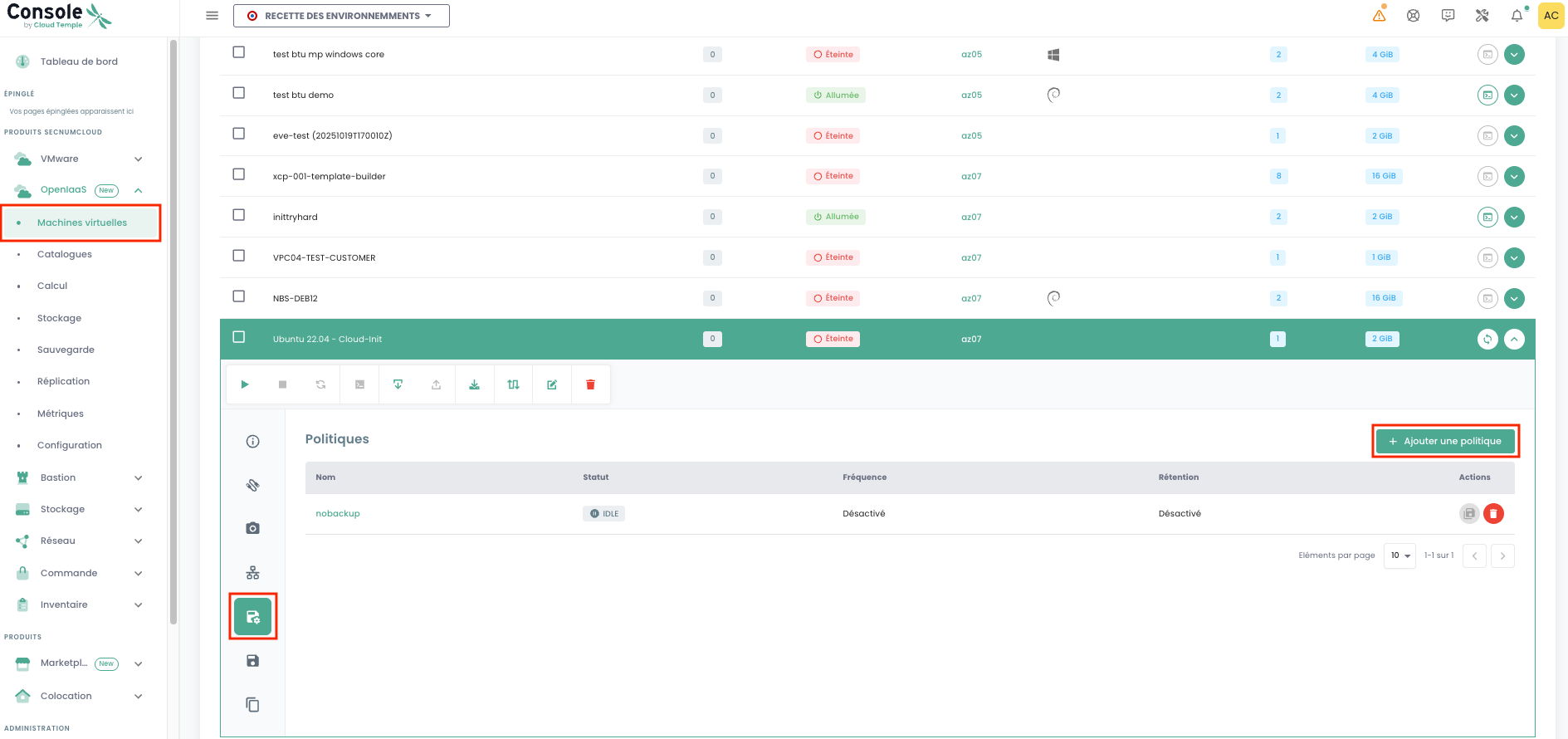Select the test btu demo checkbox
The height and width of the screenshot is (739, 1568).
click(239, 93)
